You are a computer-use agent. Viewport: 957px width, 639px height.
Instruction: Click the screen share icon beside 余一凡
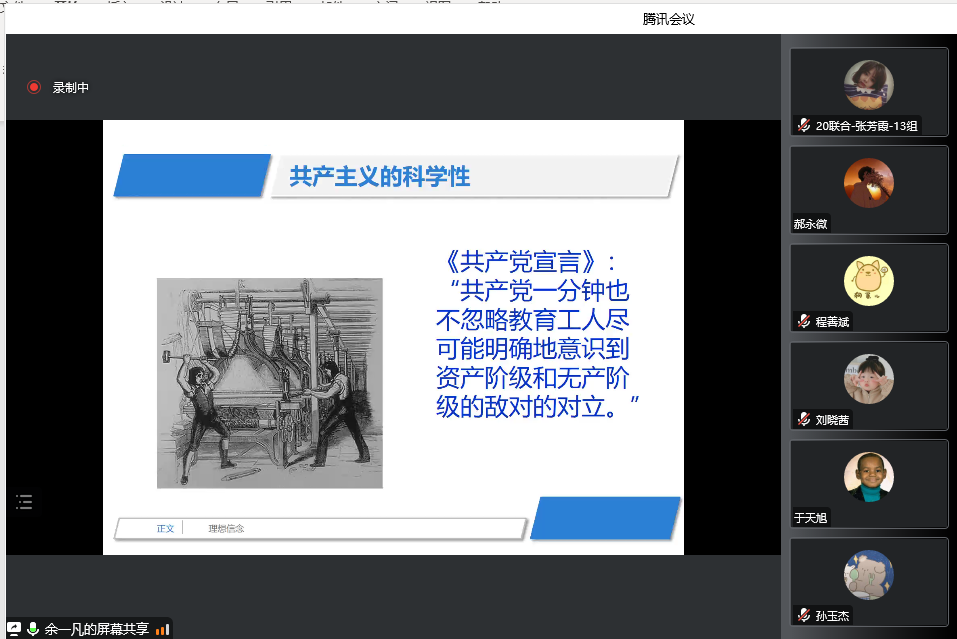click(14, 629)
